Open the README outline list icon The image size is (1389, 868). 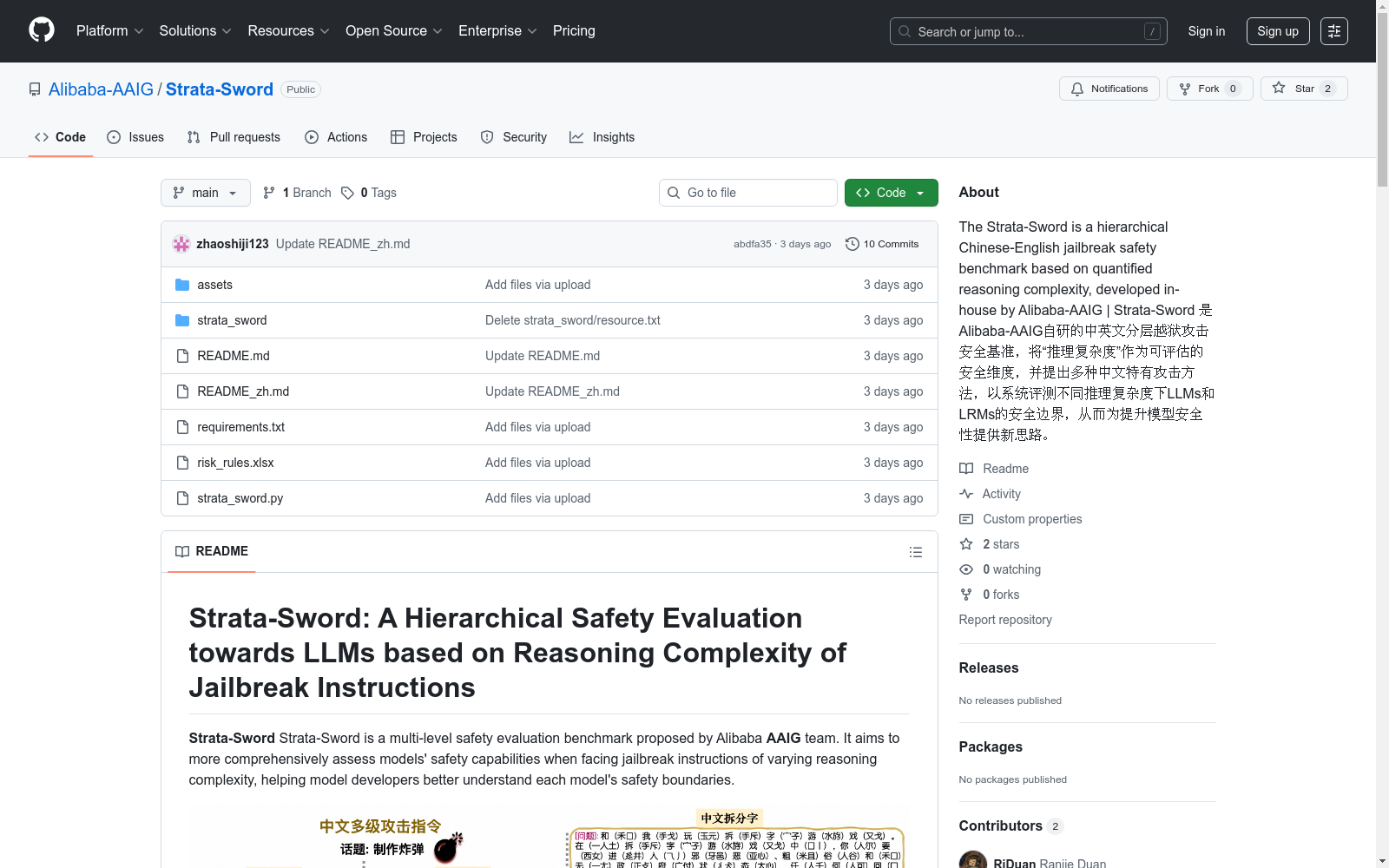point(915,552)
